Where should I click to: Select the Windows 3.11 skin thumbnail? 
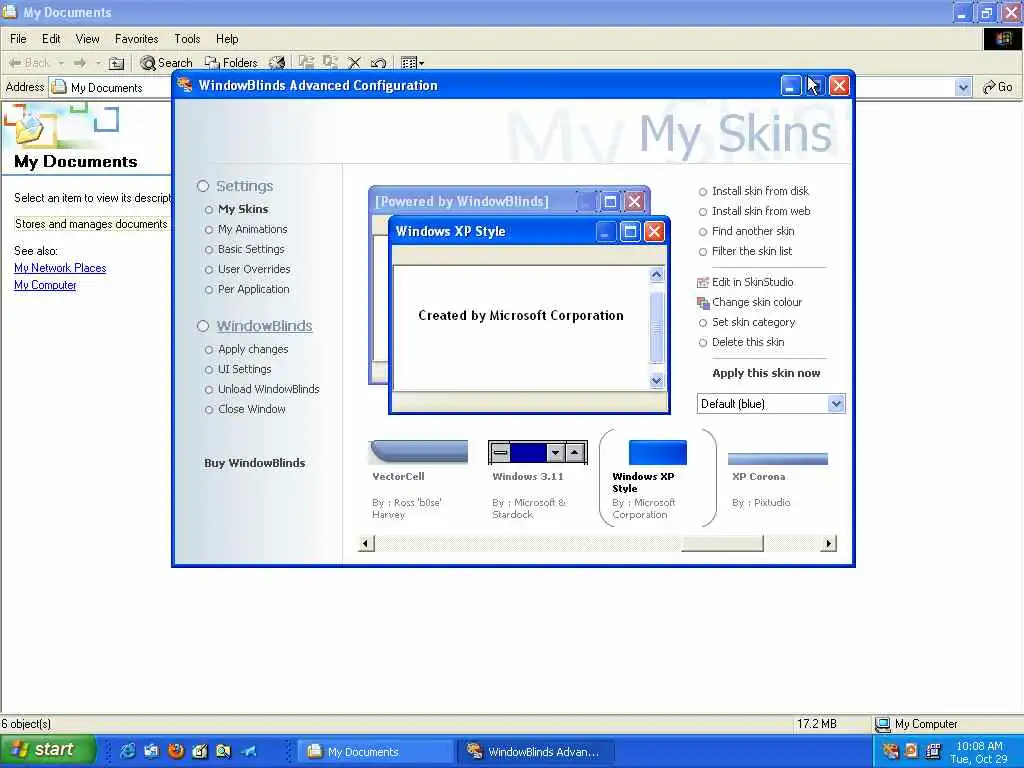click(537, 452)
